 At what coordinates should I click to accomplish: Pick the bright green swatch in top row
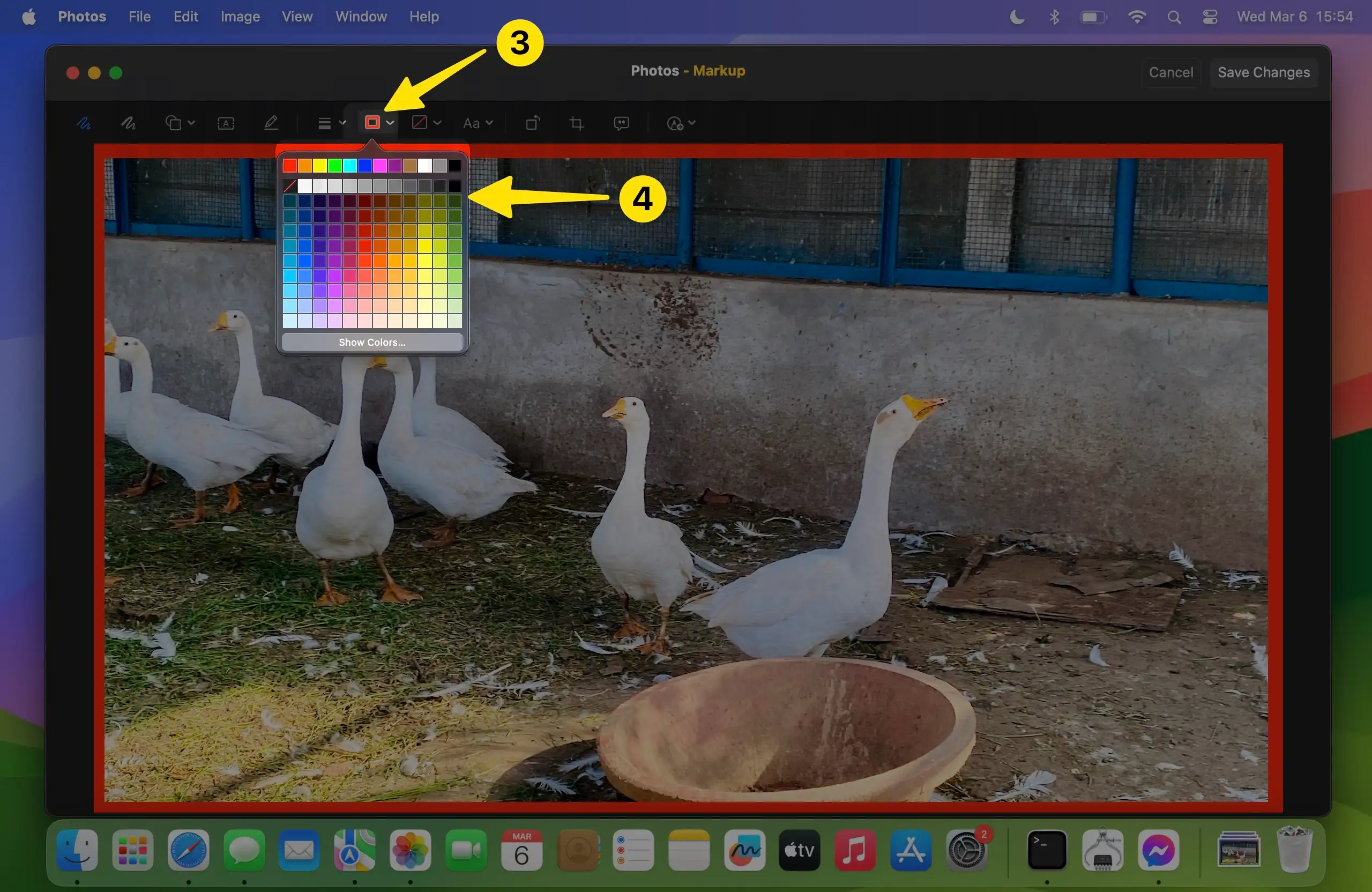334,166
